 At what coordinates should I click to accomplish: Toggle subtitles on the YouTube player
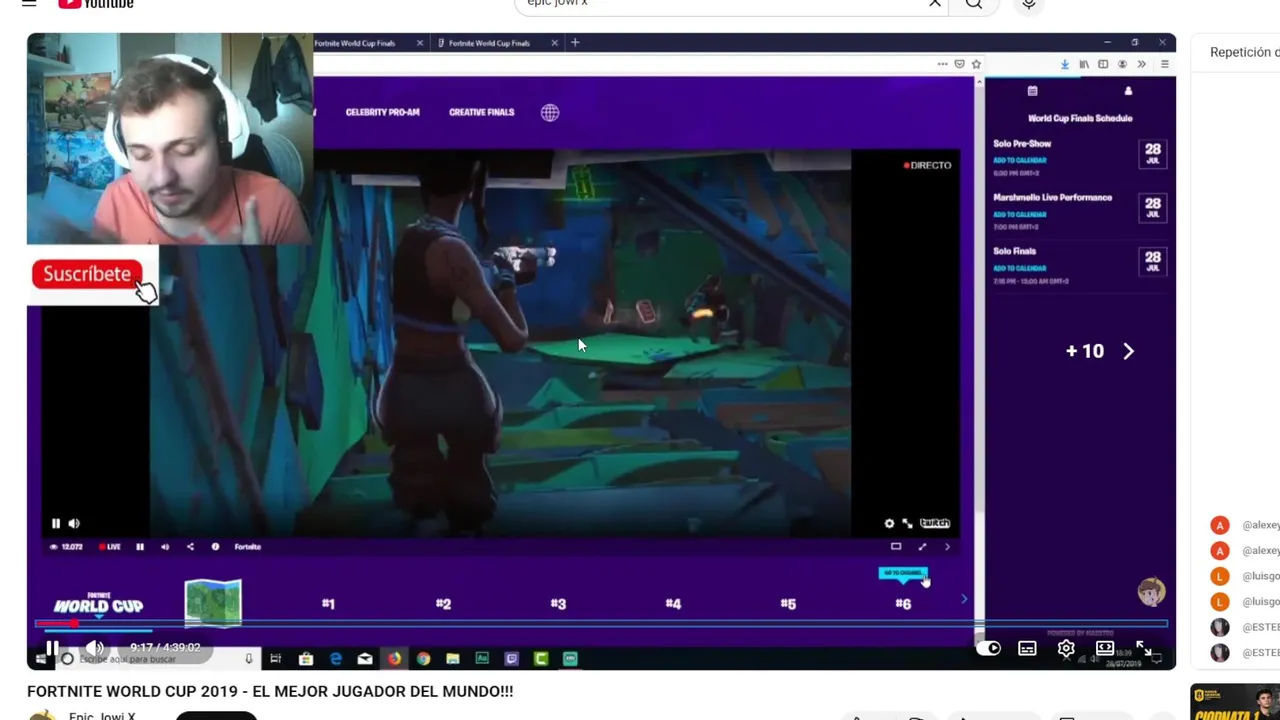[x=1027, y=648]
